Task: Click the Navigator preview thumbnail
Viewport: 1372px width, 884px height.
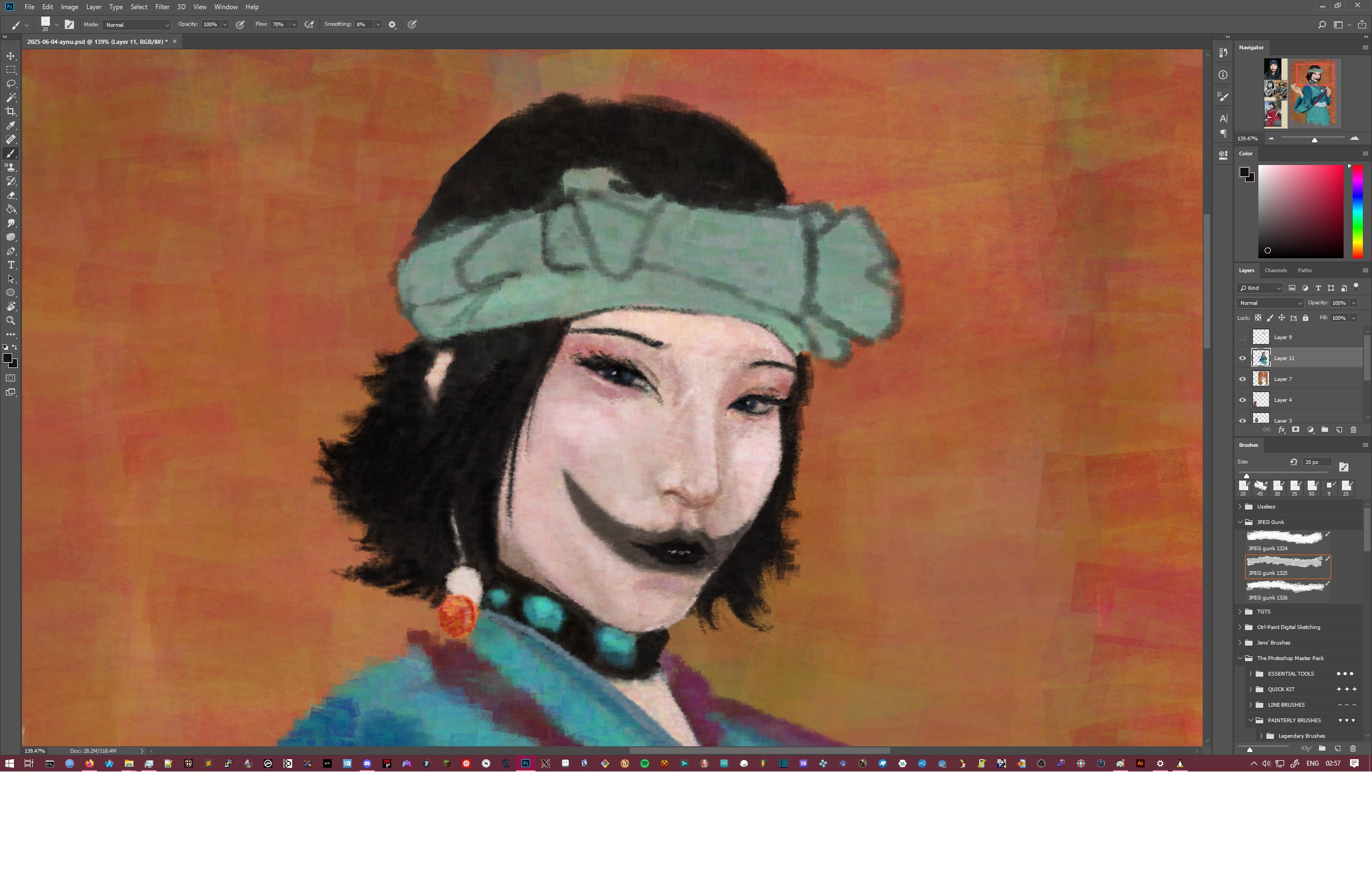Action: click(1302, 93)
